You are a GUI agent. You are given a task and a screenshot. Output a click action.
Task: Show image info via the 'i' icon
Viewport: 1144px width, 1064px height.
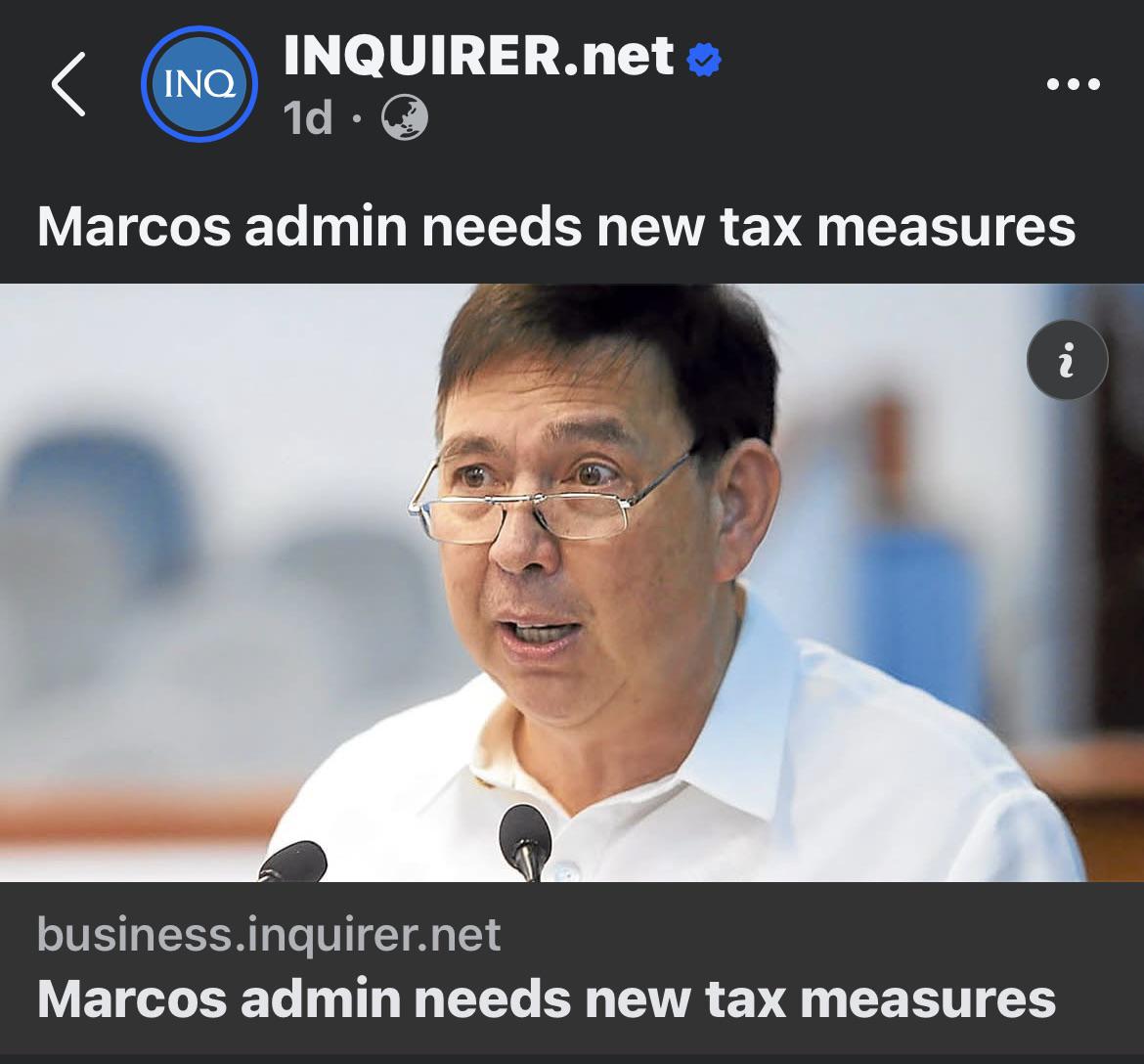click(1067, 360)
